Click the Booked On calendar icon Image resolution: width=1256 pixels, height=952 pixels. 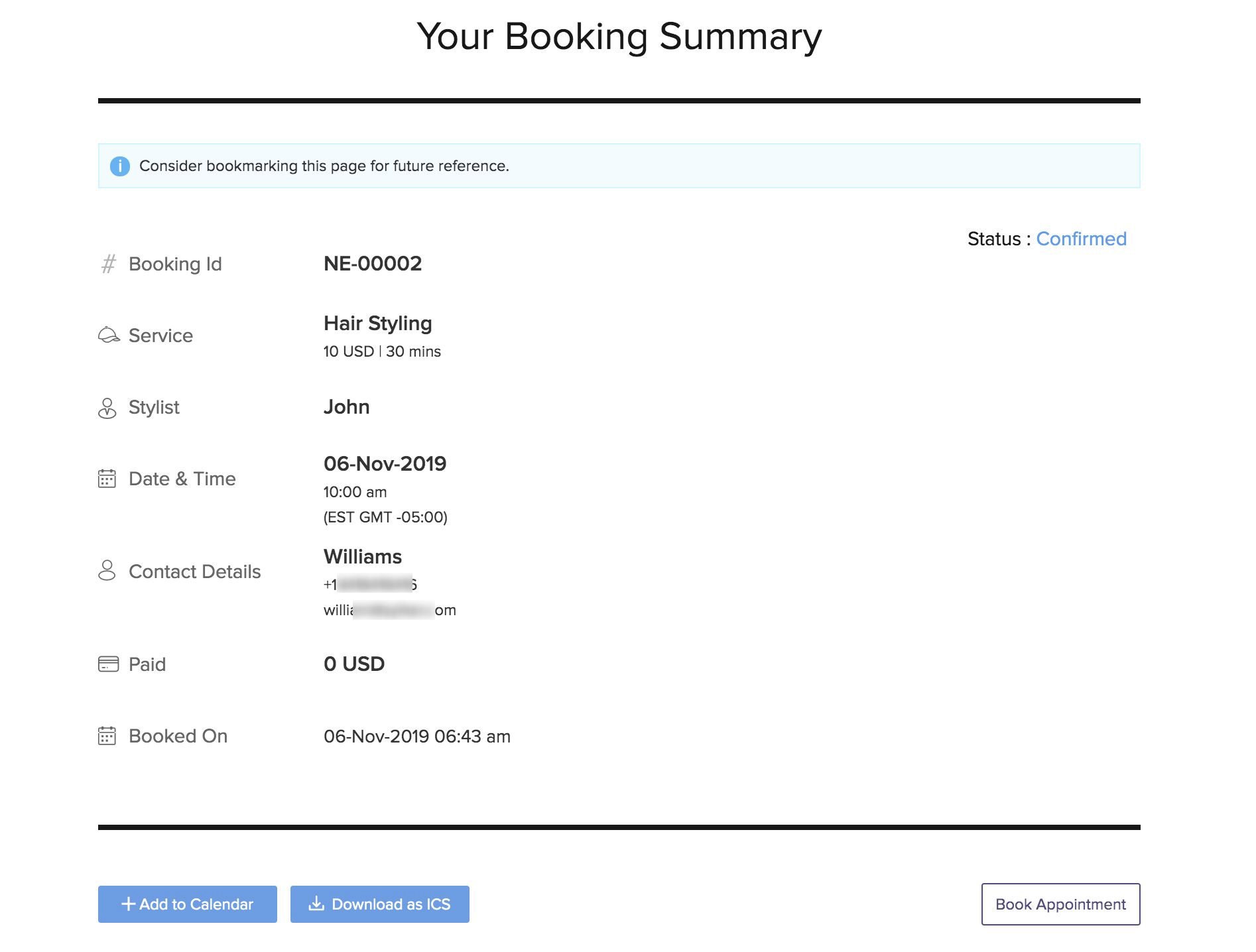click(107, 736)
